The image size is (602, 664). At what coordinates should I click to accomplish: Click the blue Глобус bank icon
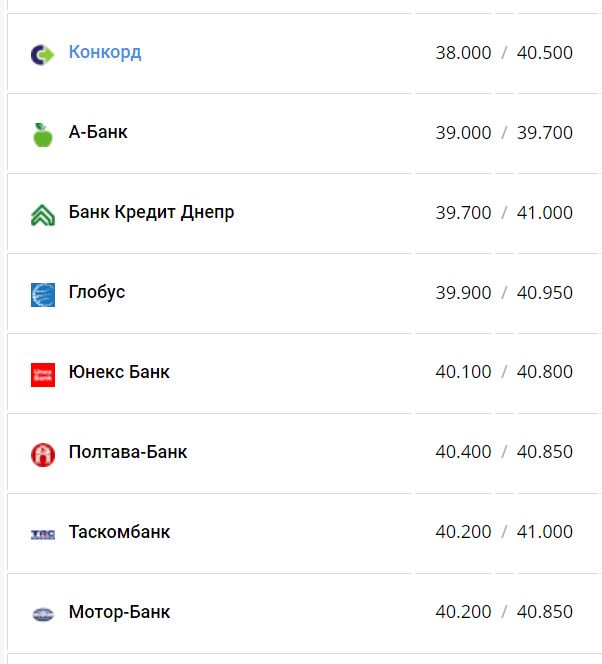pyautogui.click(x=43, y=294)
